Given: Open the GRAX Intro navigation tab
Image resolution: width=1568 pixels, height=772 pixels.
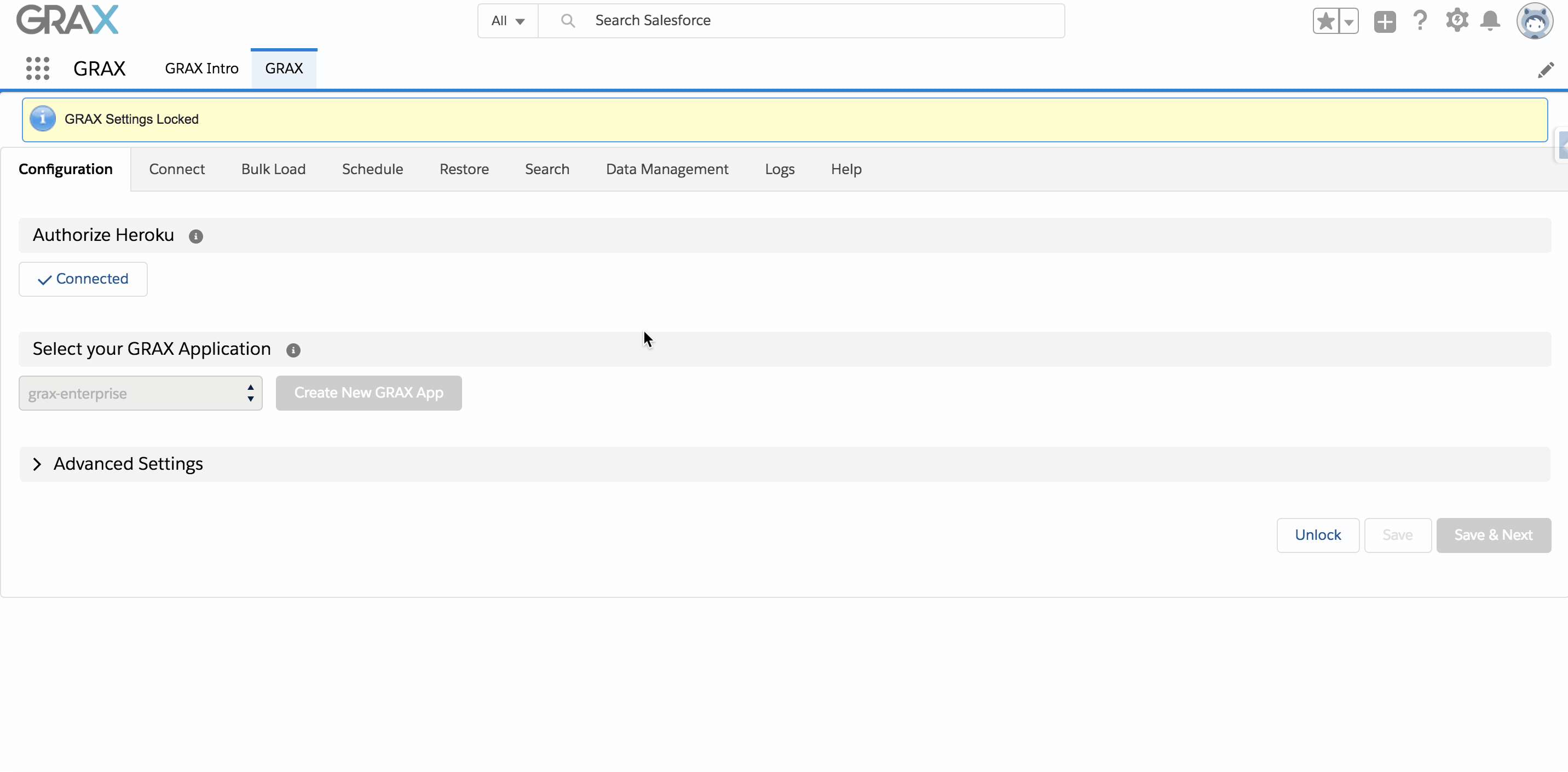Looking at the screenshot, I should coord(201,68).
